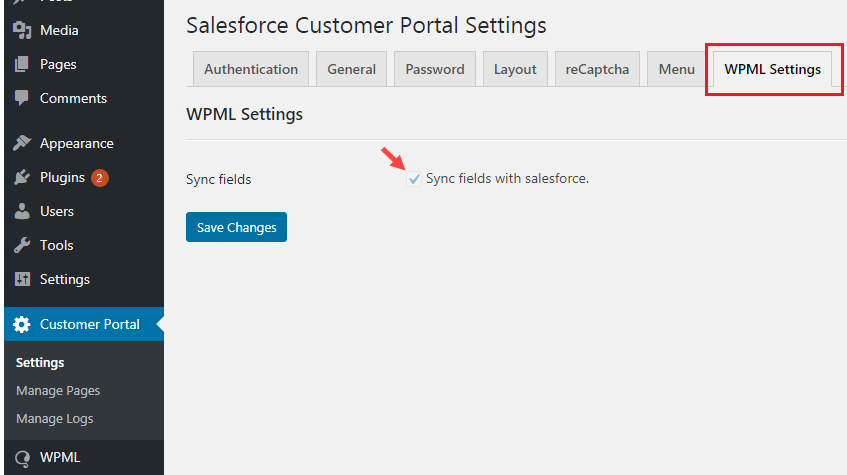Open the General settings tab
The width and height of the screenshot is (847, 475).
[x=351, y=69]
